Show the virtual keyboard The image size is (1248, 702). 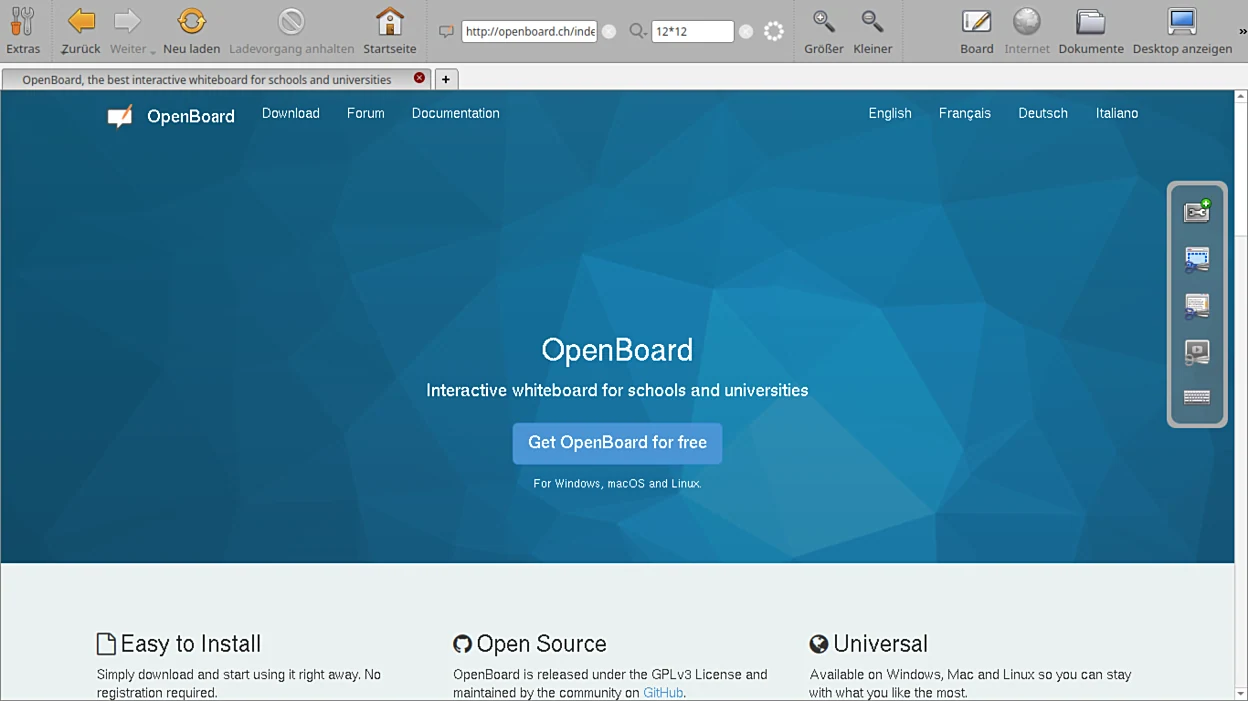click(1197, 397)
